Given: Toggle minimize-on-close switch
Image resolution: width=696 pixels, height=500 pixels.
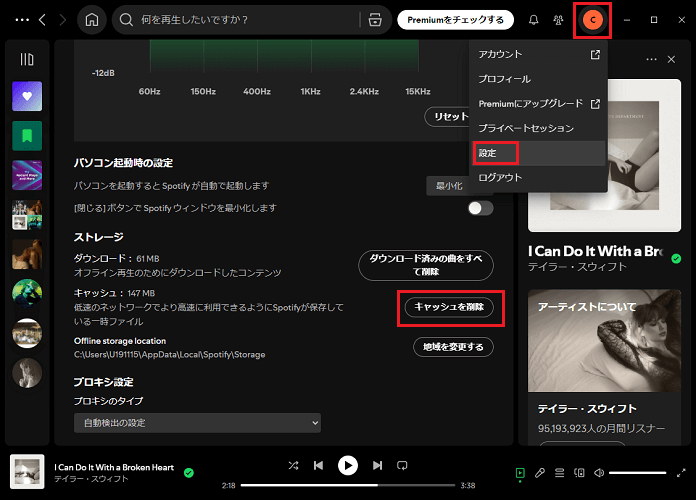Looking at the screenshot, I should [x=480, y=208].
